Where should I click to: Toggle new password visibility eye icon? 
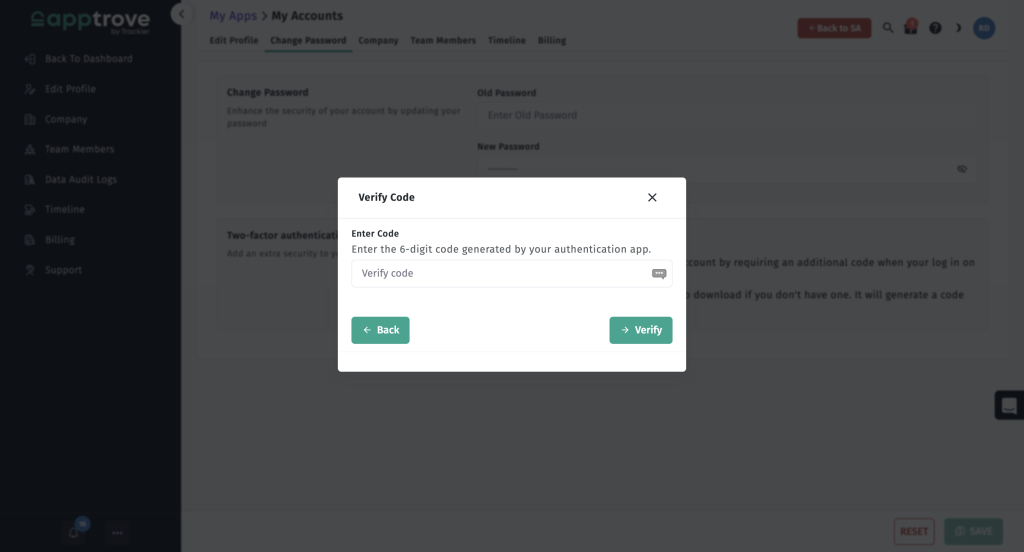point(962,169)
